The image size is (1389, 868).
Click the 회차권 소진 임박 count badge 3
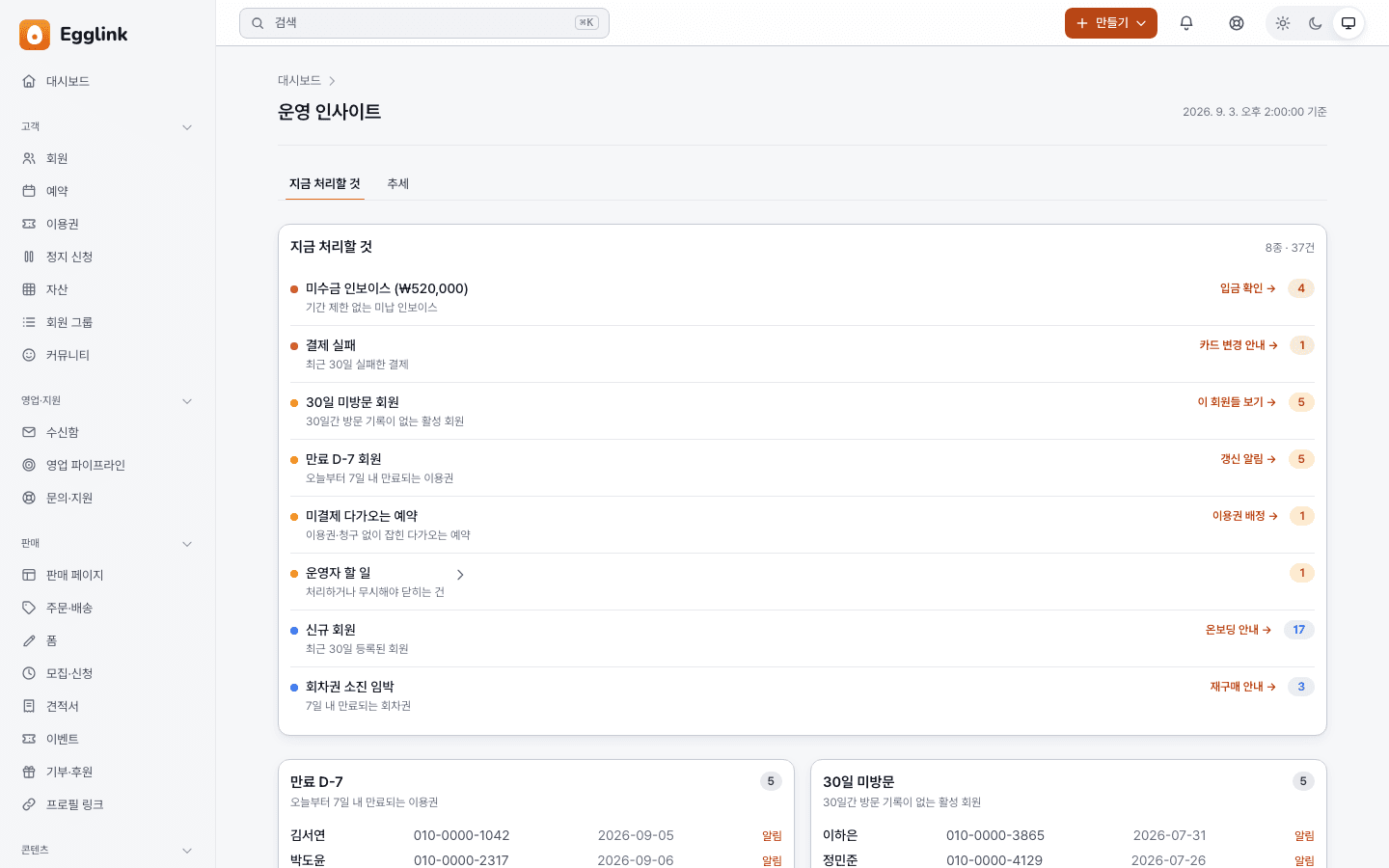pos(1301,687)
